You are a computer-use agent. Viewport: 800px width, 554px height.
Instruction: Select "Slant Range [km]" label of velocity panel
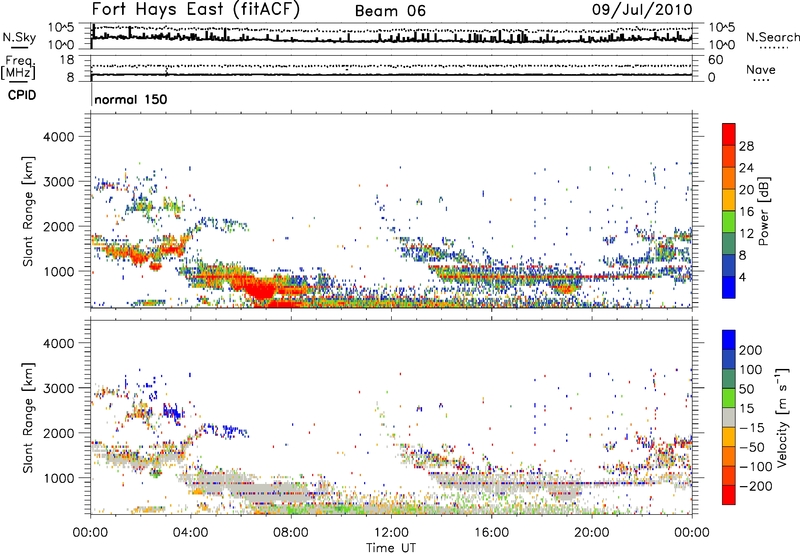[28, 417]
